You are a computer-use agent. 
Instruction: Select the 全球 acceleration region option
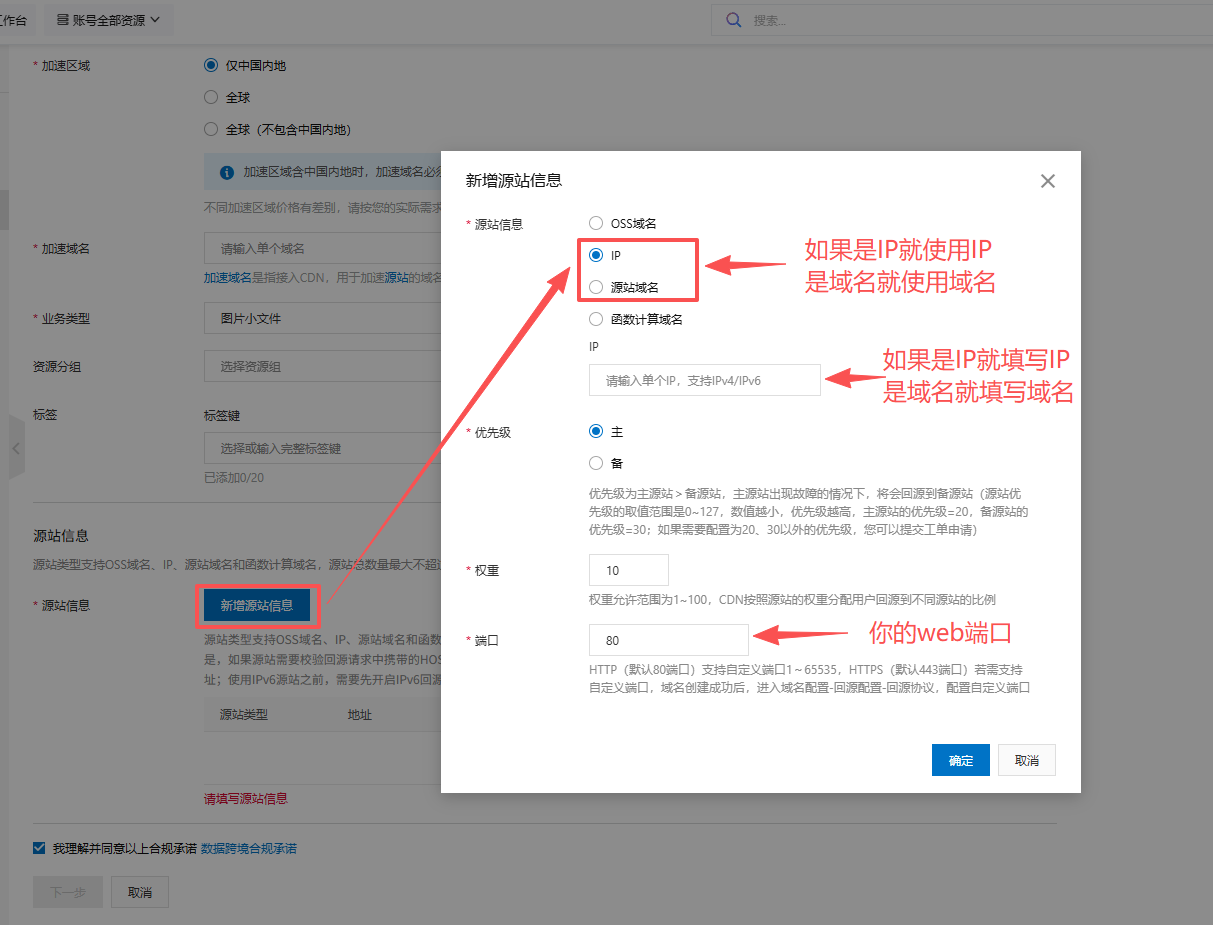click(x=210, y=97)
